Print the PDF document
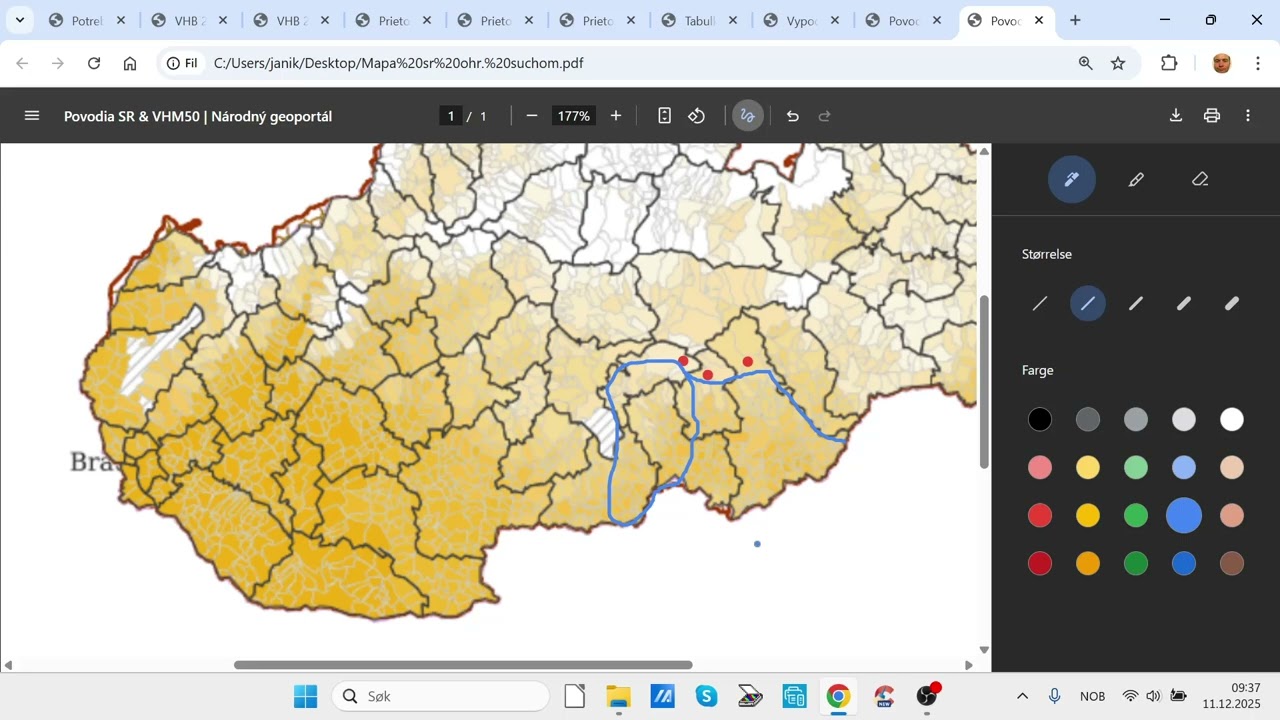 (x=1212, y=116)
